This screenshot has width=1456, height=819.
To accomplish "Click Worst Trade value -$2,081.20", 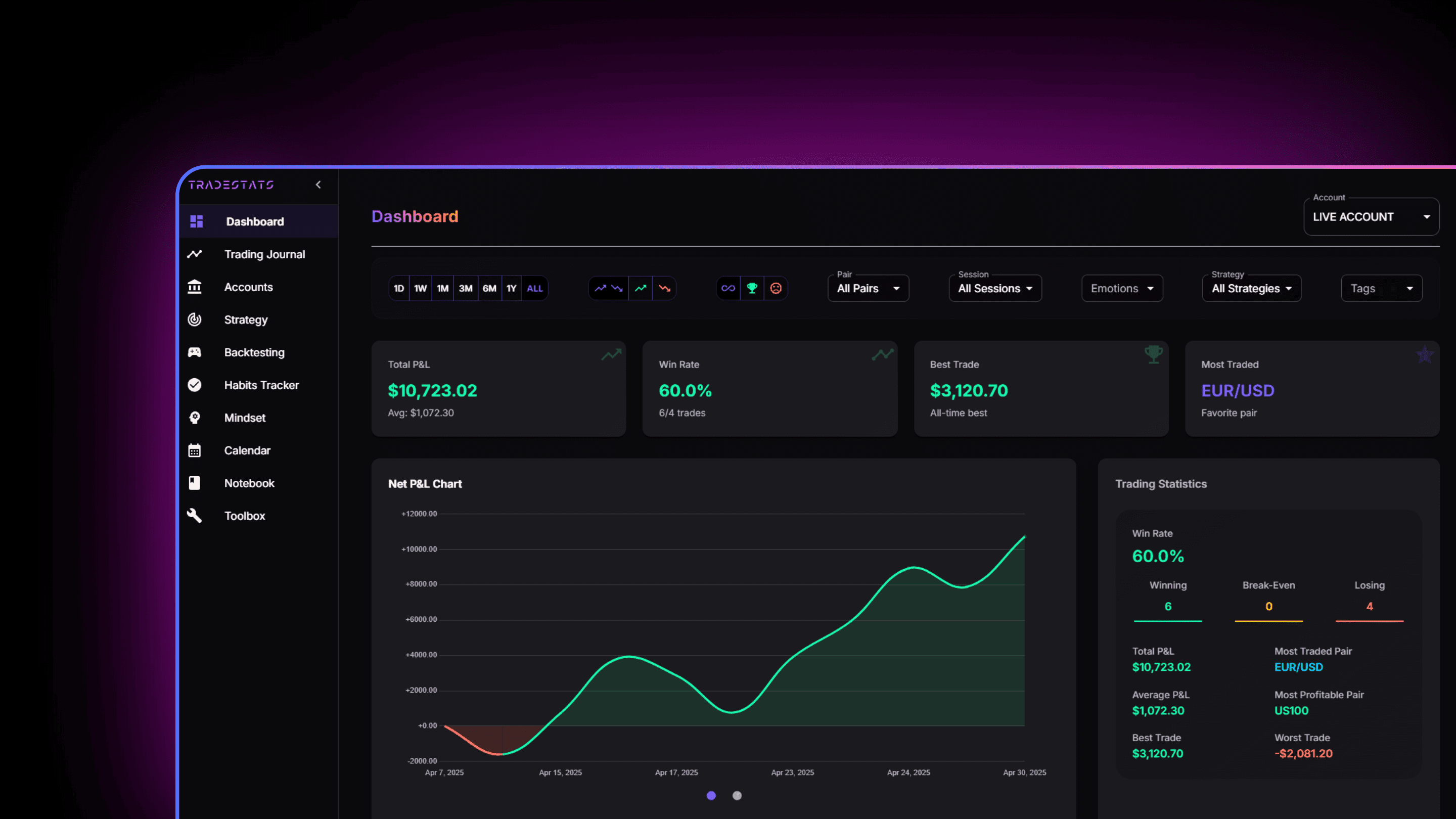I will [1303, 753].
